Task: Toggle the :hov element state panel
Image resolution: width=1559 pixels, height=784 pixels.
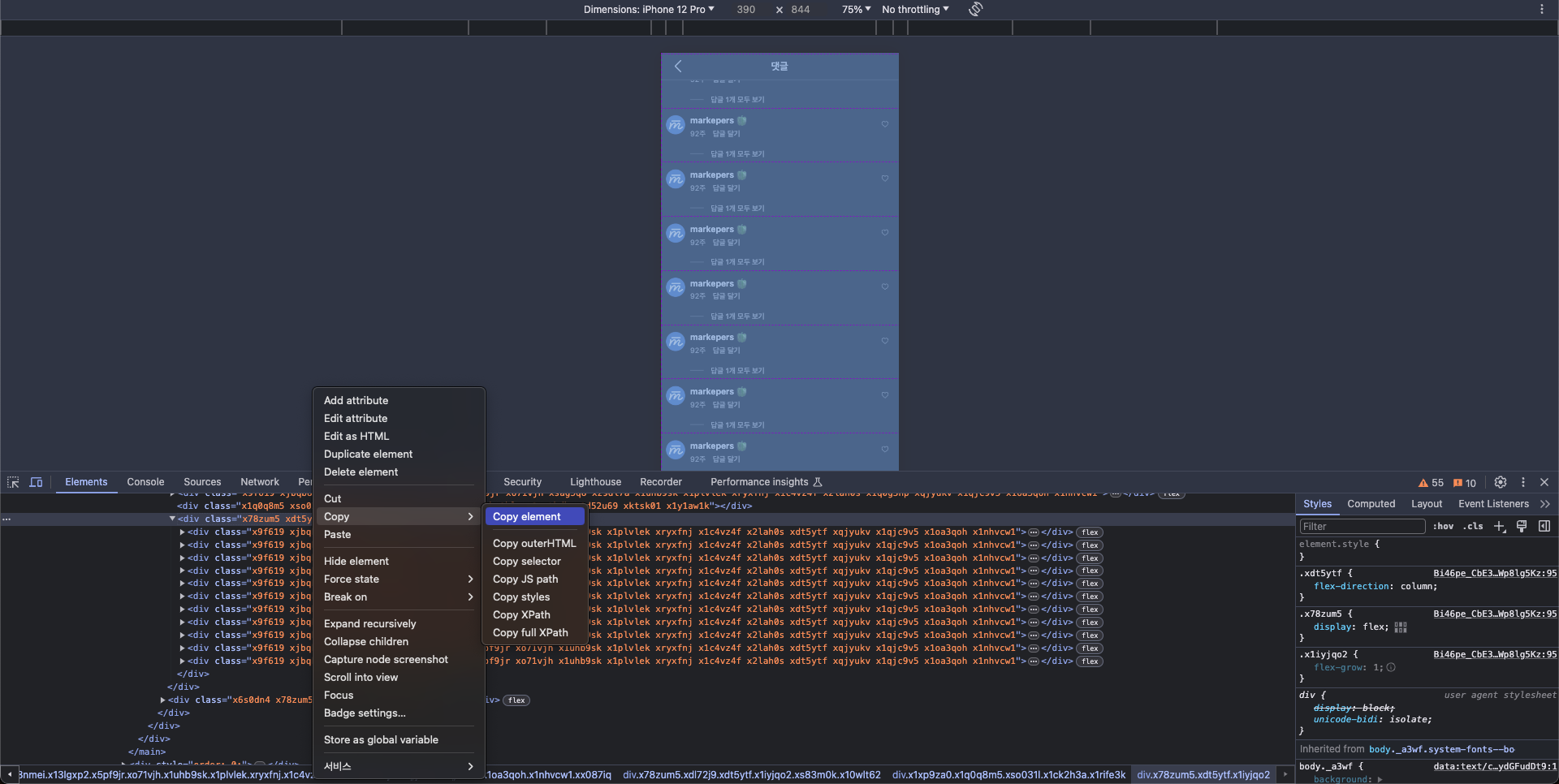Action: tap(1443, 526)
